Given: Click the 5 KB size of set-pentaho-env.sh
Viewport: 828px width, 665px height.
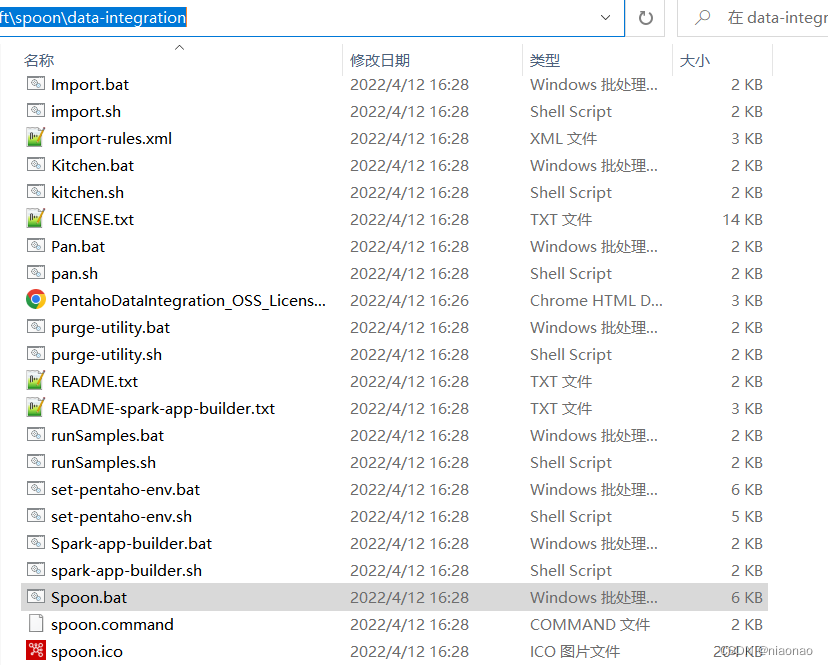Looking at the screenshot, I should point(747,516).
